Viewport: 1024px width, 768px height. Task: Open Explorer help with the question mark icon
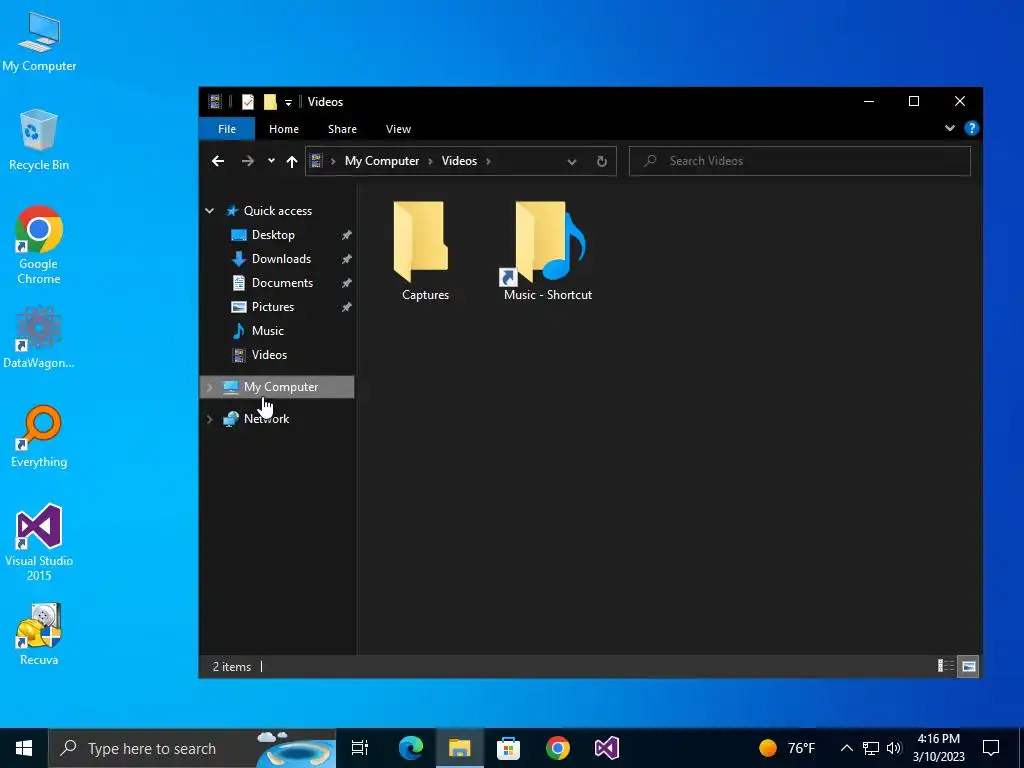click(x=971, y=128)
